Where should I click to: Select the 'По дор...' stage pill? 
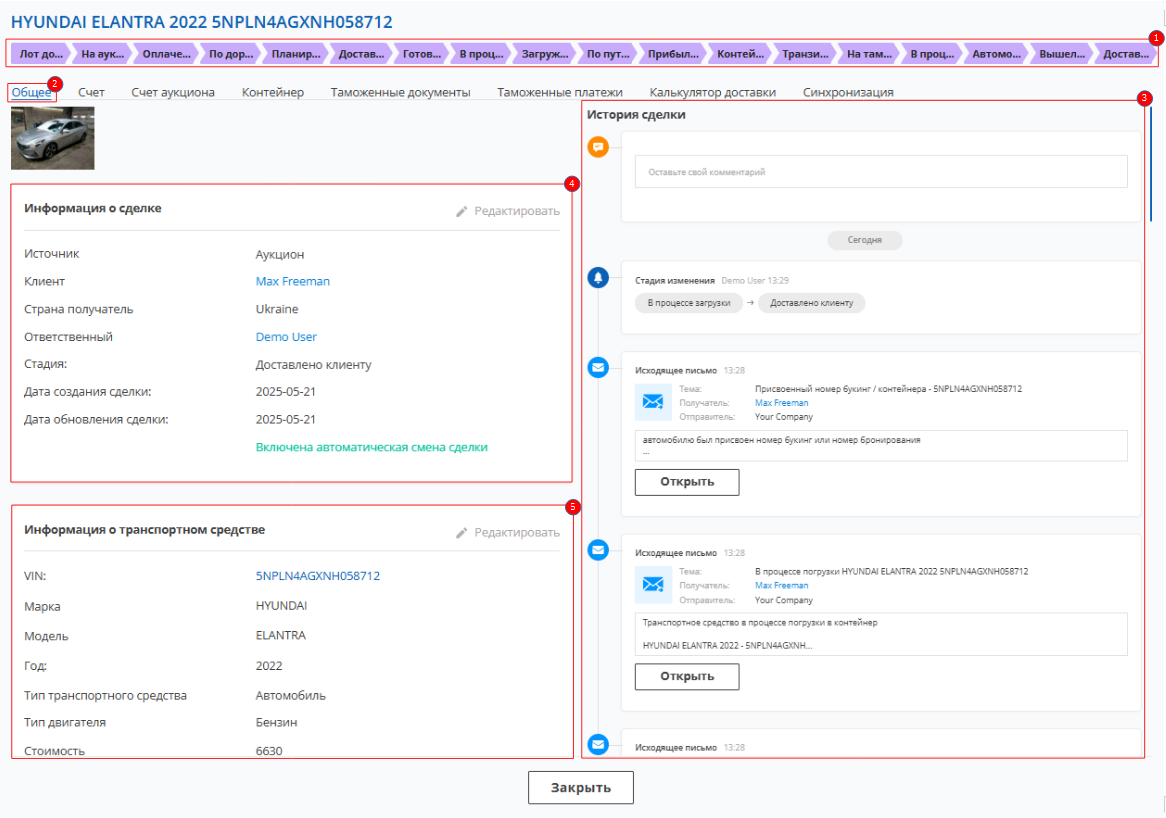click(231, 54)
